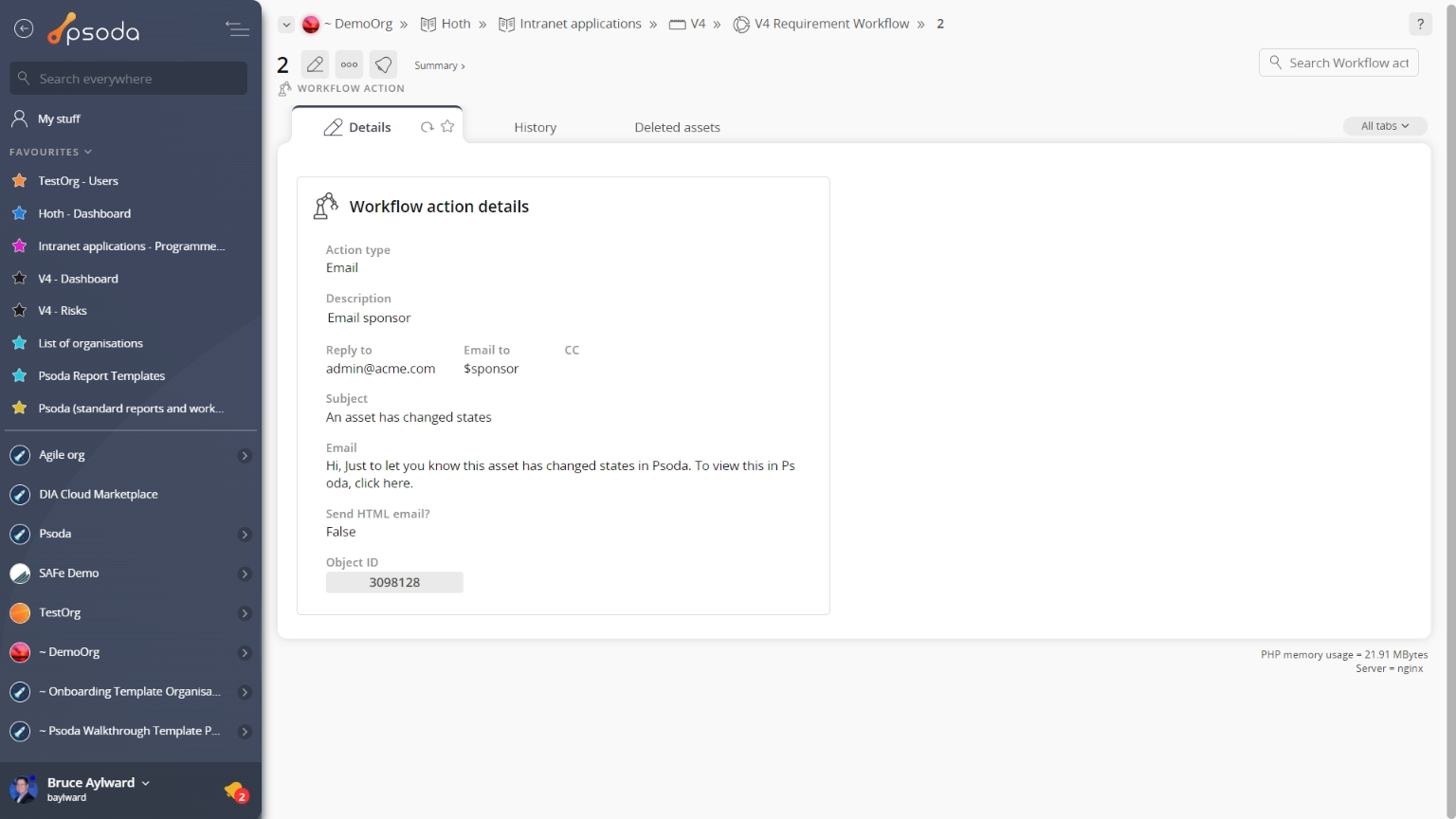
Task: Open Psoda Report Templates favourite
Action: pyautogui.click(x=101, y=376)
